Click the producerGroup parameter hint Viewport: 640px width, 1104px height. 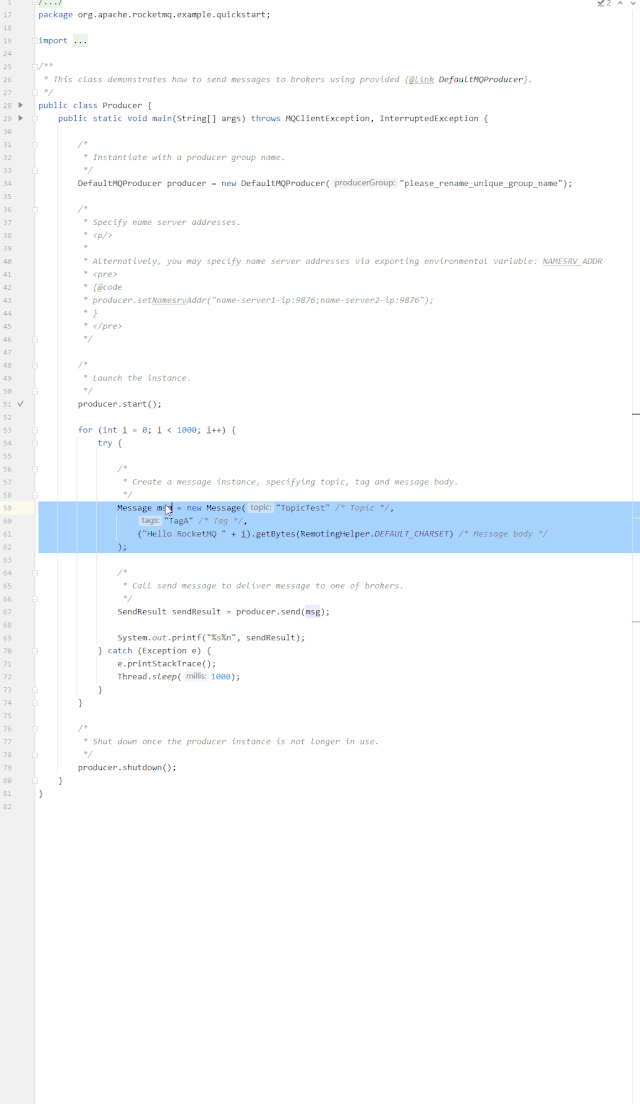364,183
